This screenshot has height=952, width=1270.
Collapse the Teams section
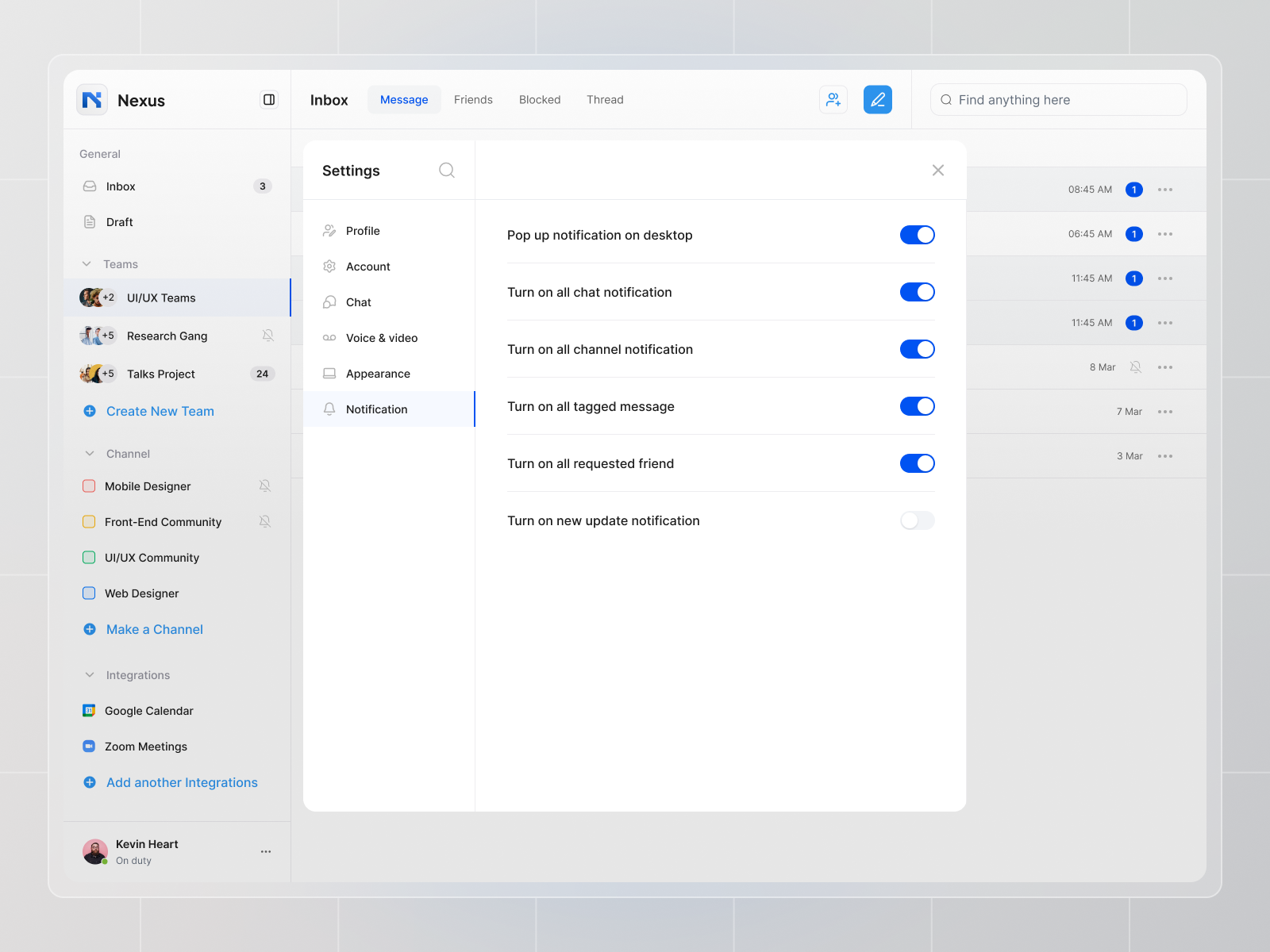[87, 263]
